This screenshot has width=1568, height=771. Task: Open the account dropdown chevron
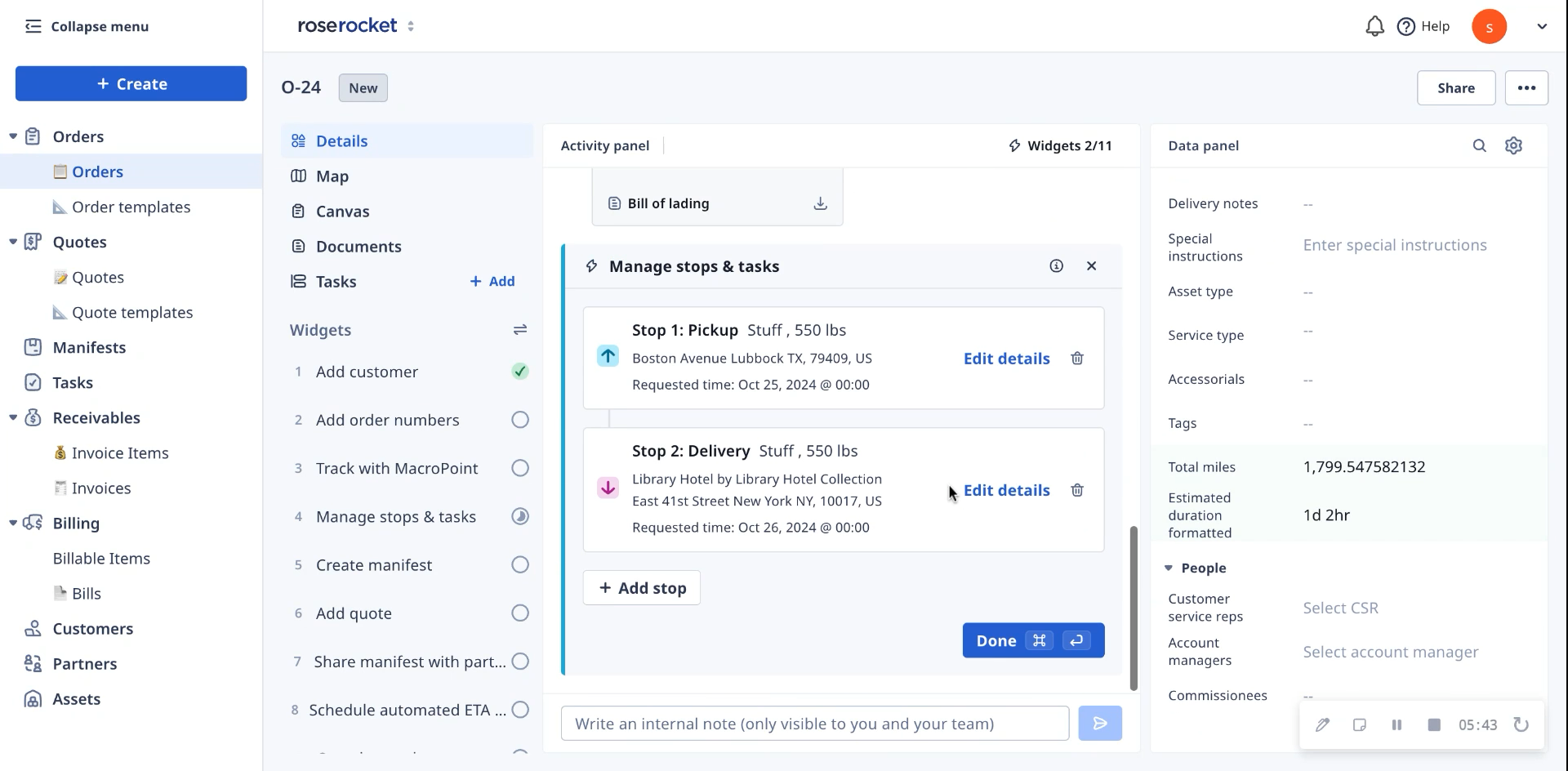coord(1541,26)
